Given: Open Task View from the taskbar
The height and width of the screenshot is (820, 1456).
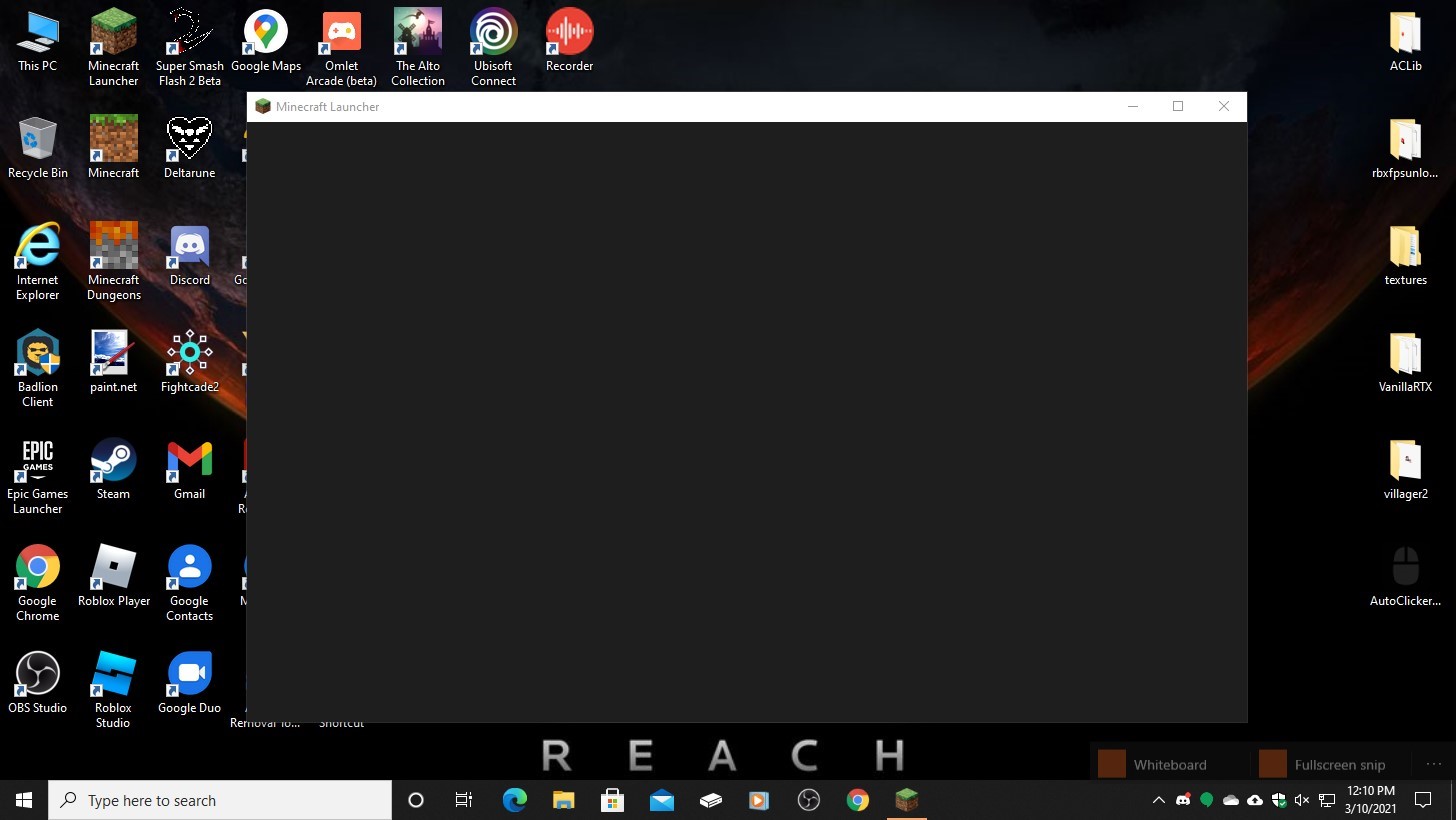Looking at the screenshot, I should (464, 800).
